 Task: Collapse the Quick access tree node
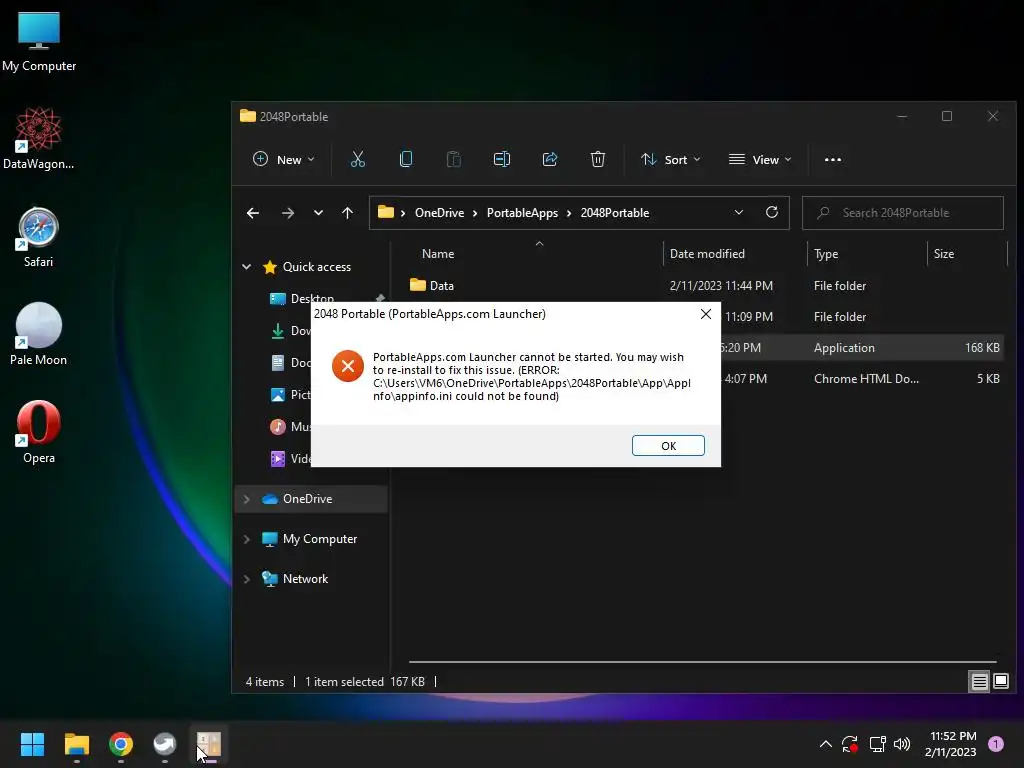coord(247,267)
